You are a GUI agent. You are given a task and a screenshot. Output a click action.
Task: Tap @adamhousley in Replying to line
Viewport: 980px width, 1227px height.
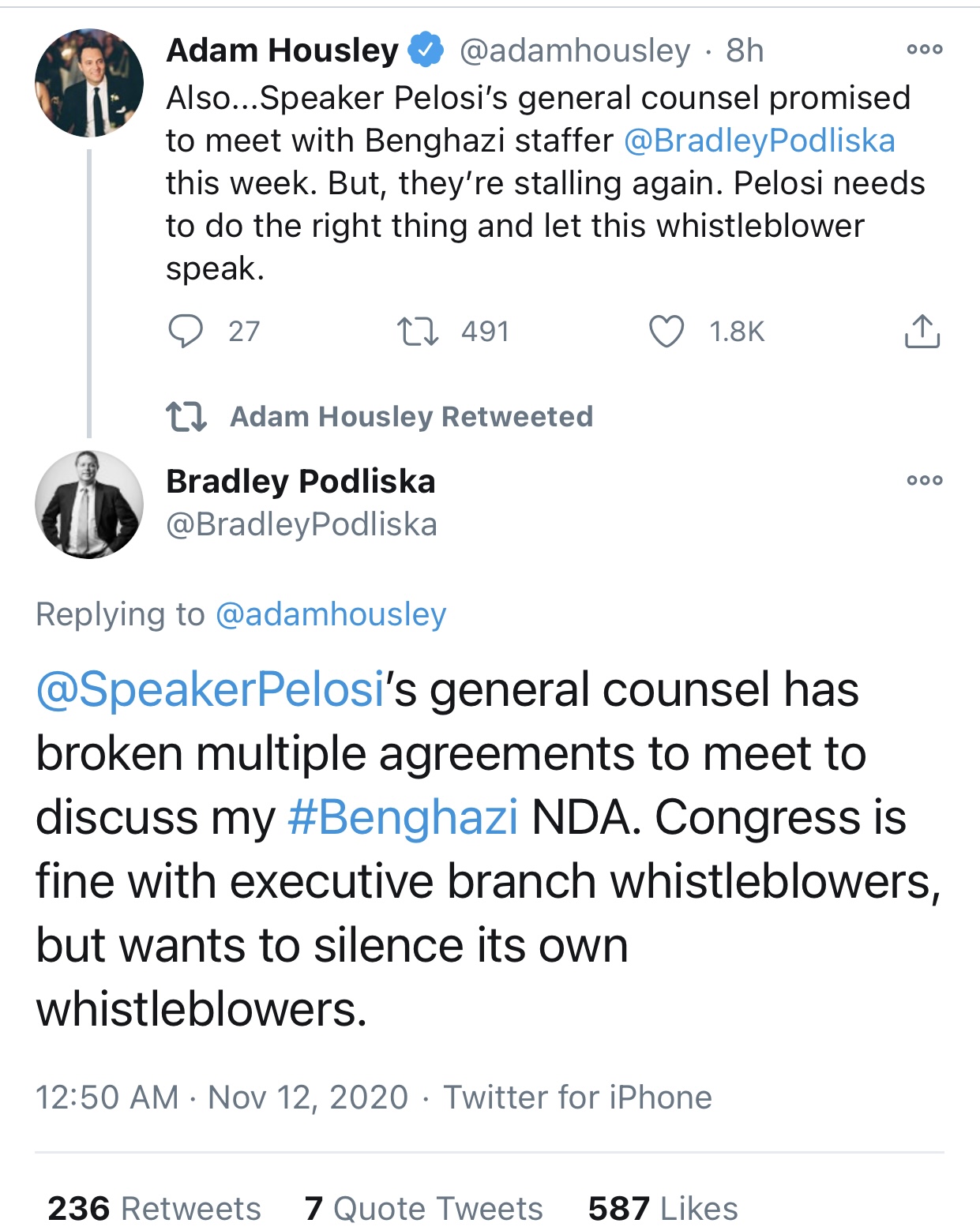pos(331,614)
